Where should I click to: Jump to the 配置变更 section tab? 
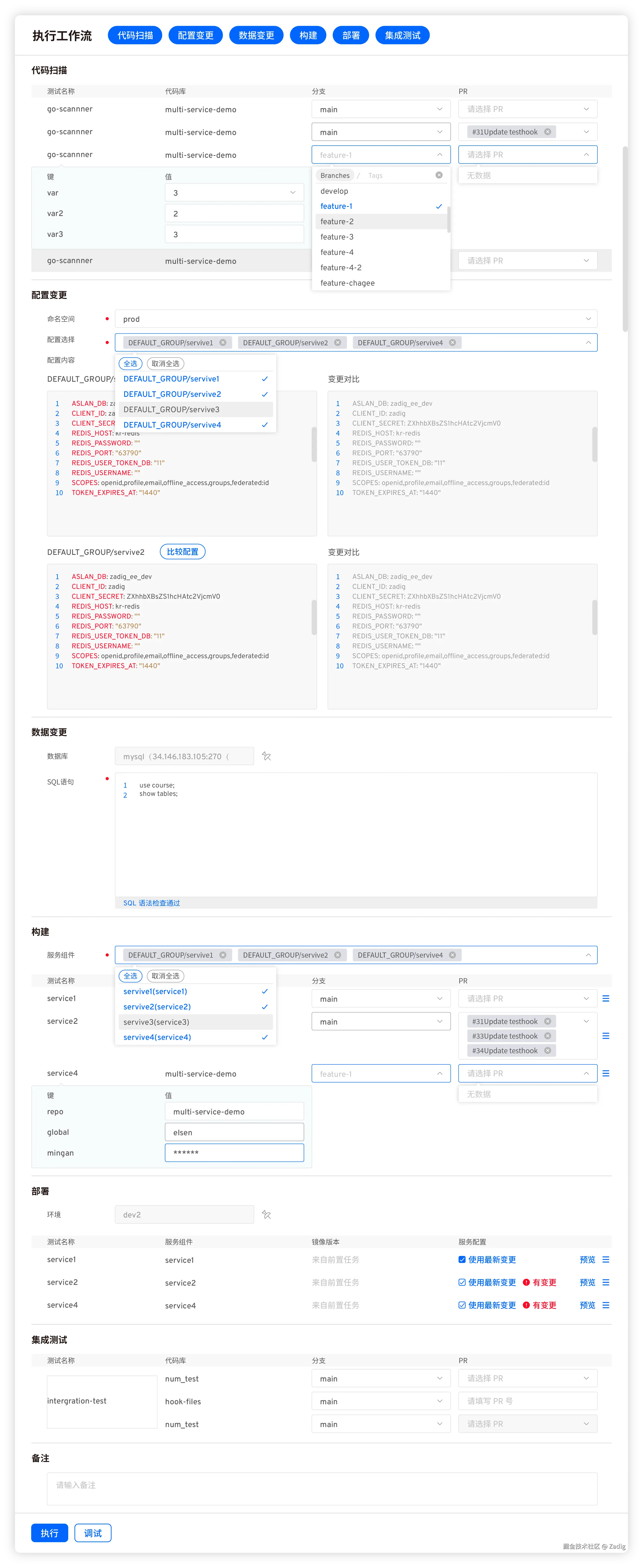[196, 35]
